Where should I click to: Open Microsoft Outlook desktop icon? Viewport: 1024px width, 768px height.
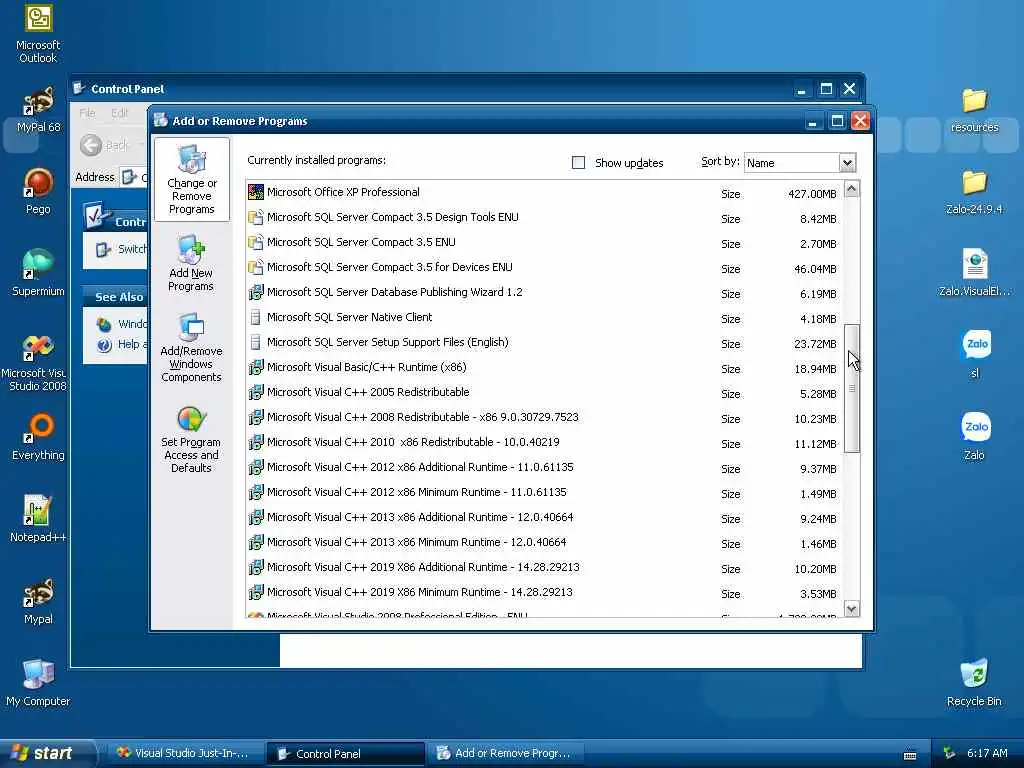[x=38, y=34]
